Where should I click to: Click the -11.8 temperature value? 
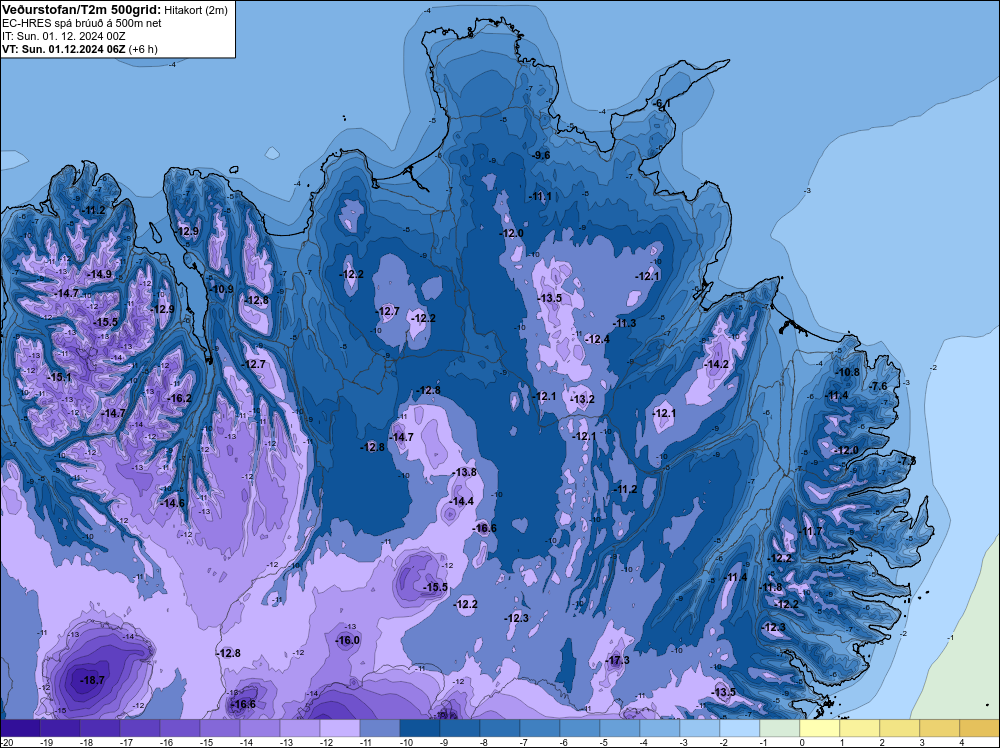coord(770,587)
